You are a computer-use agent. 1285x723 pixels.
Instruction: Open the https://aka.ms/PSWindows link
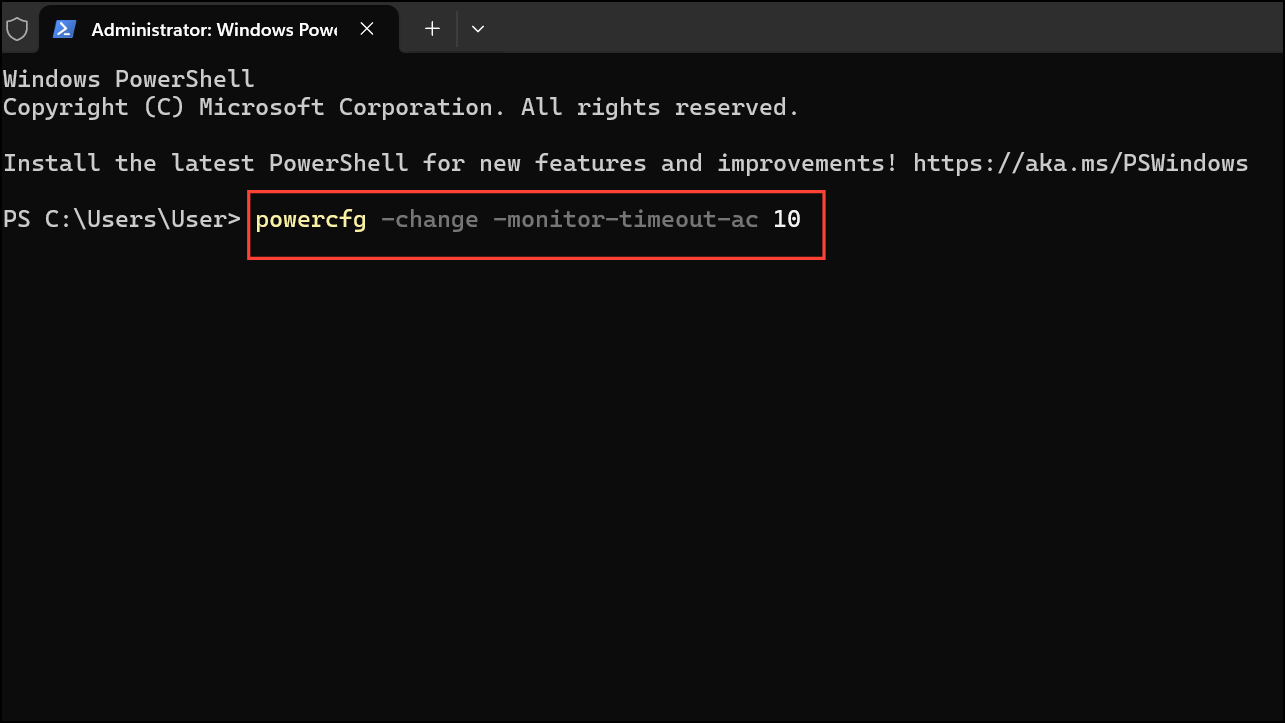1080,163
